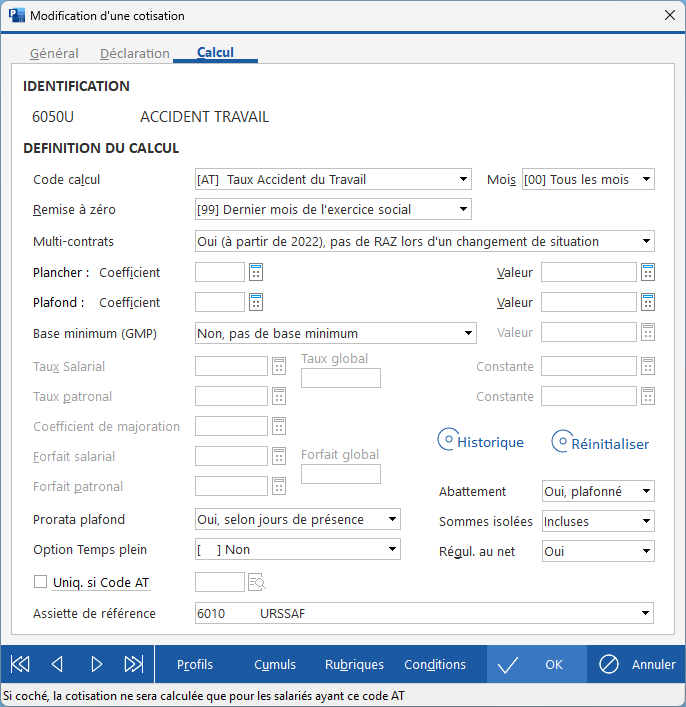This screenshot has width=686, height=707.
Task: Switch to the Général tab
Action: [54, 53]
